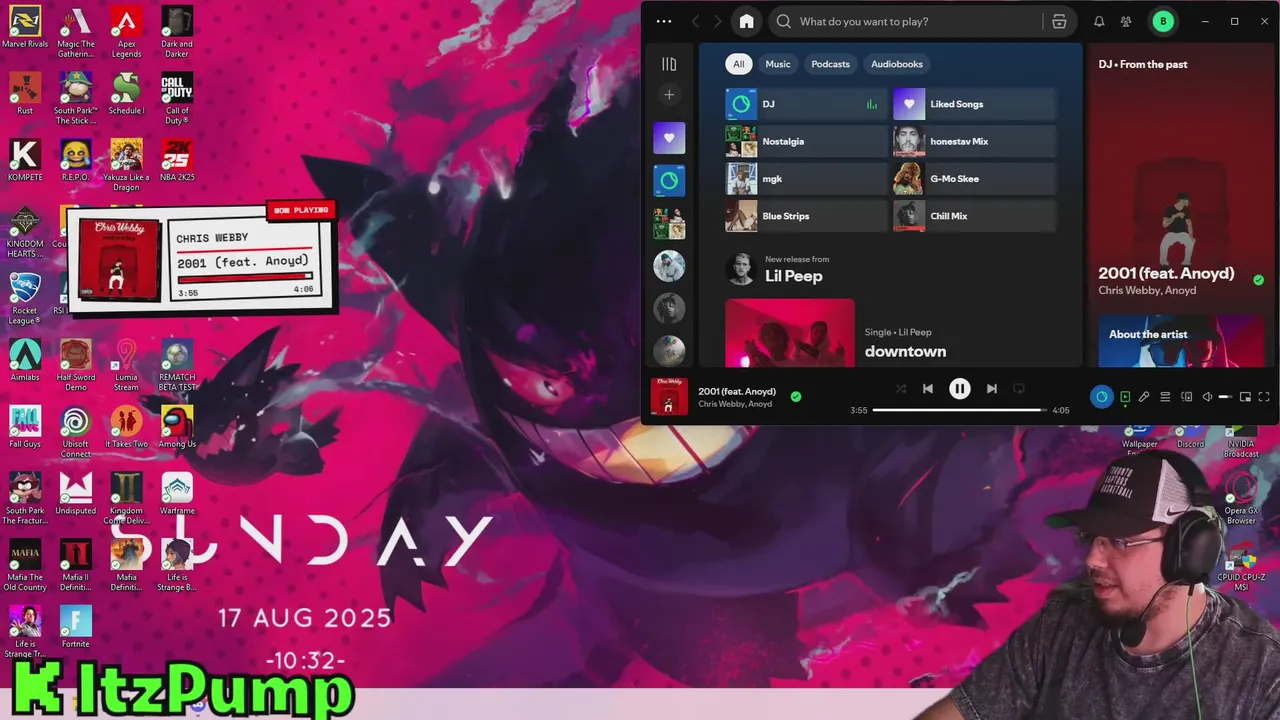
Task: Select CPUID CPU-Z MSI desktop icon
Action: point(1241,565)
